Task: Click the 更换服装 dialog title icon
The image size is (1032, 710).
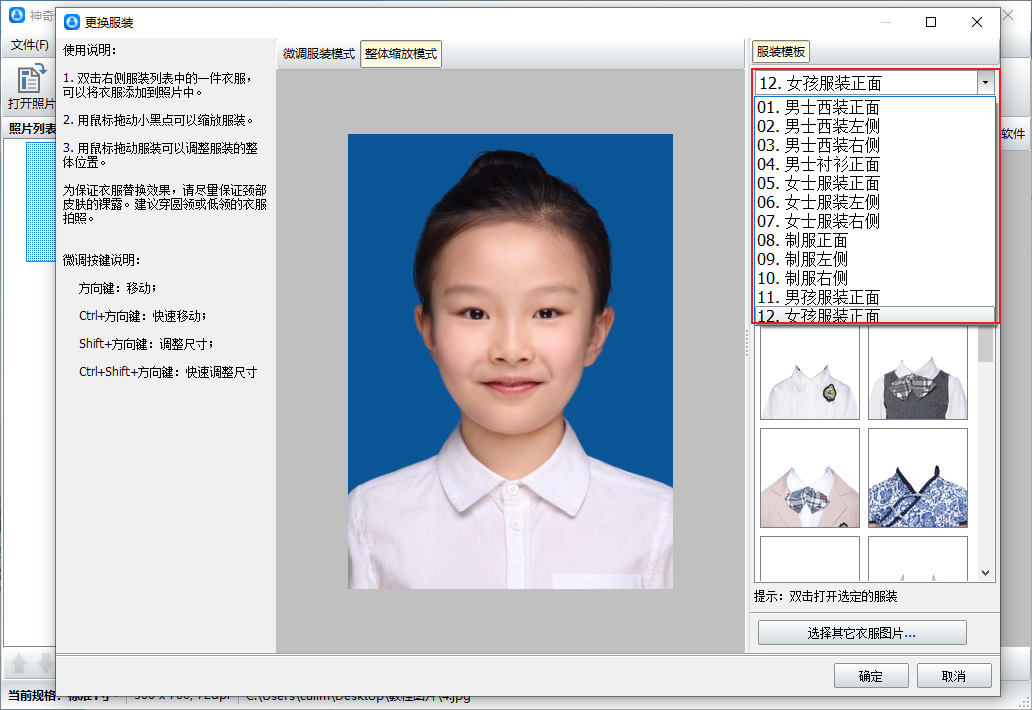Action: point(72,22)
